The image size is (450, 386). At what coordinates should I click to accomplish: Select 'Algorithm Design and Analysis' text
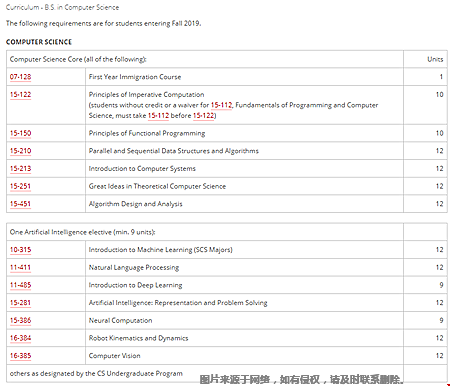point(135,204)
